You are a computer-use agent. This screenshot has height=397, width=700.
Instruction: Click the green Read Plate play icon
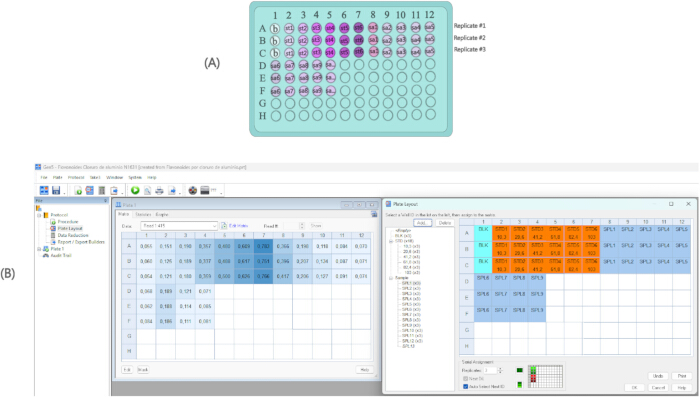pos(135,191)
